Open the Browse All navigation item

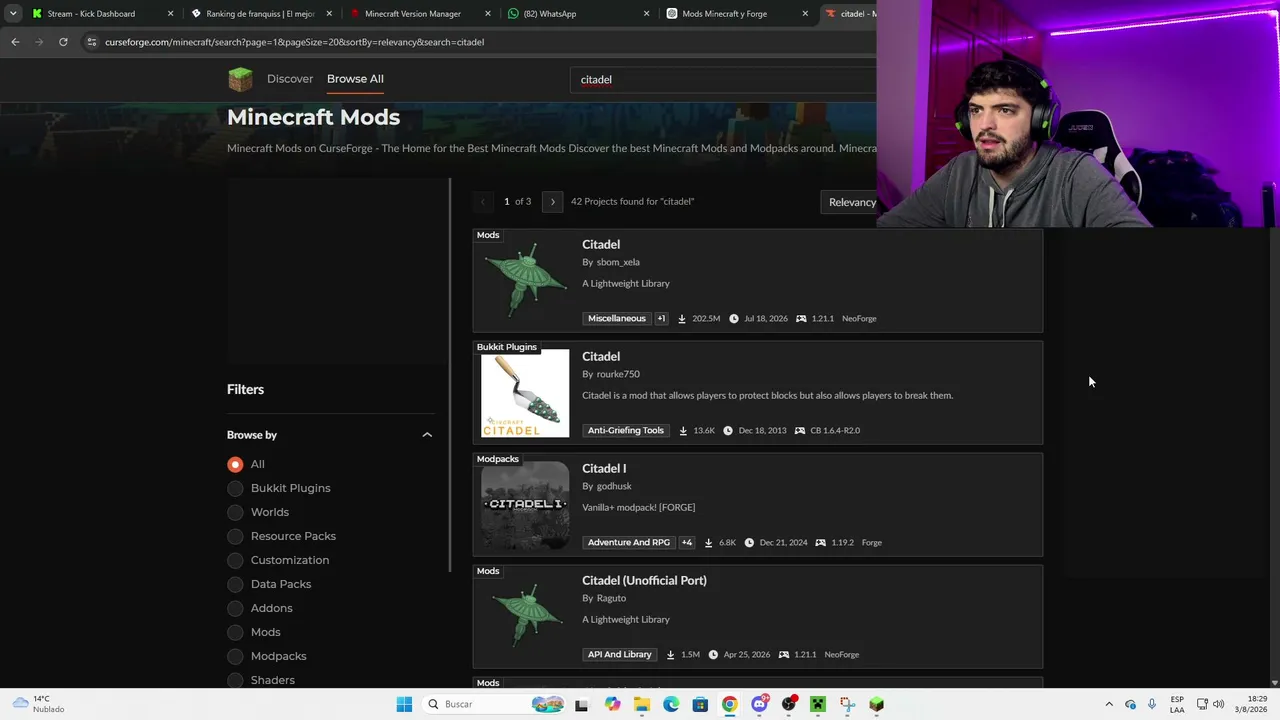pos(355,79)
